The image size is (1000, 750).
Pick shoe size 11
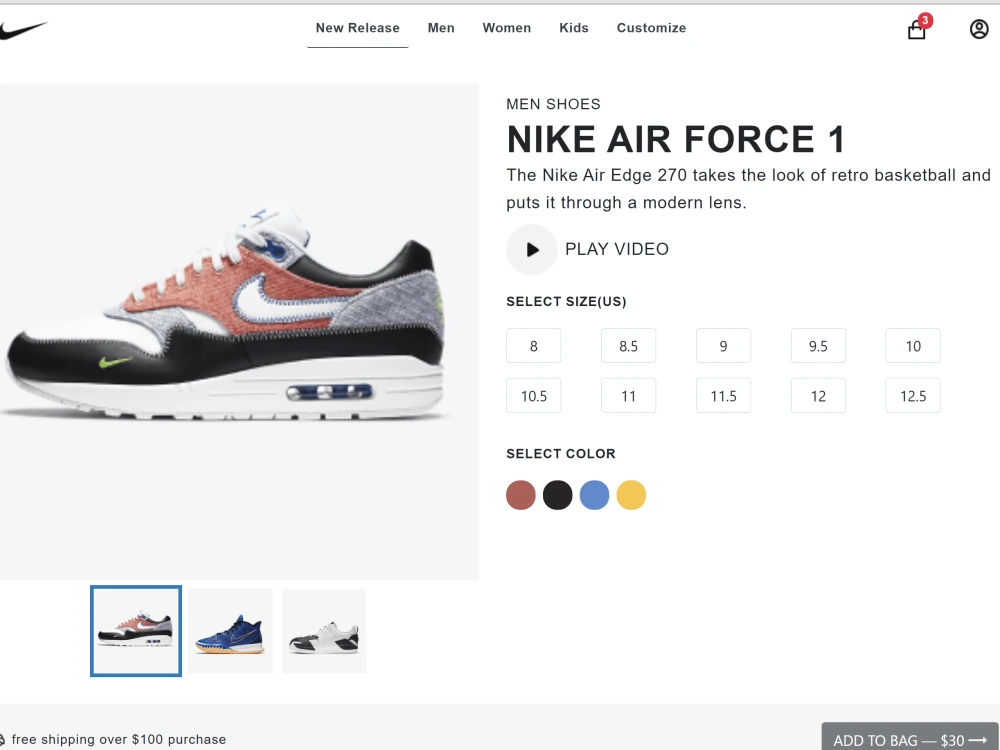628,395
